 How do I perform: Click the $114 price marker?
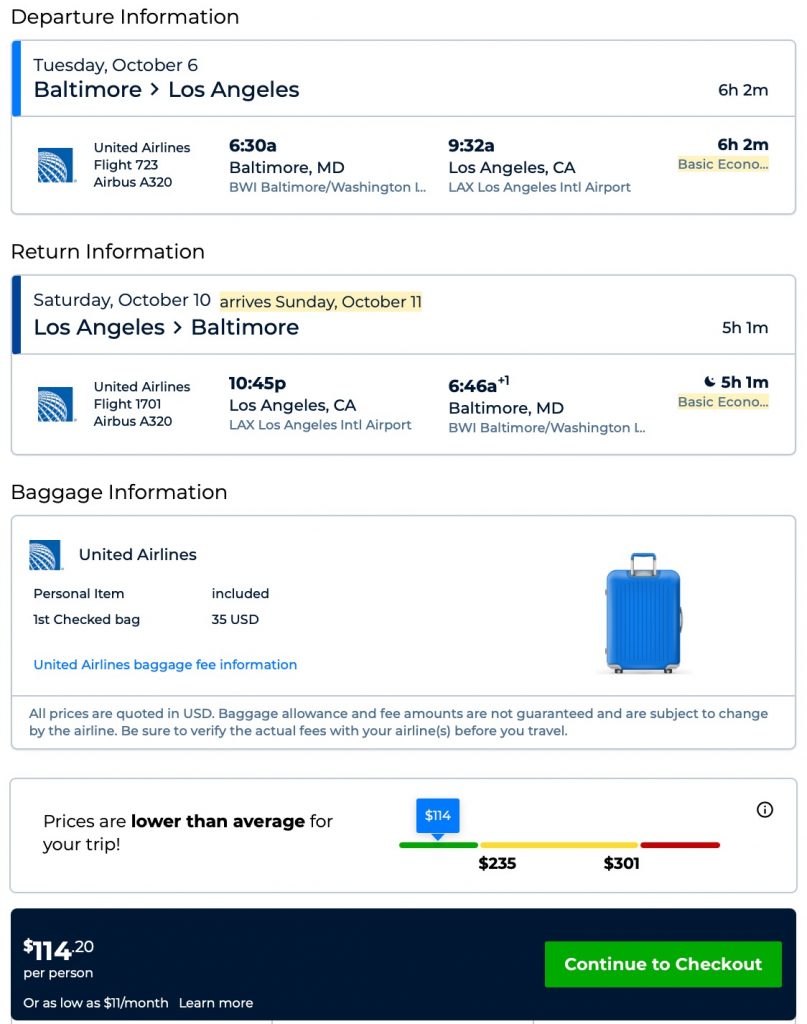tap(438, 815)
